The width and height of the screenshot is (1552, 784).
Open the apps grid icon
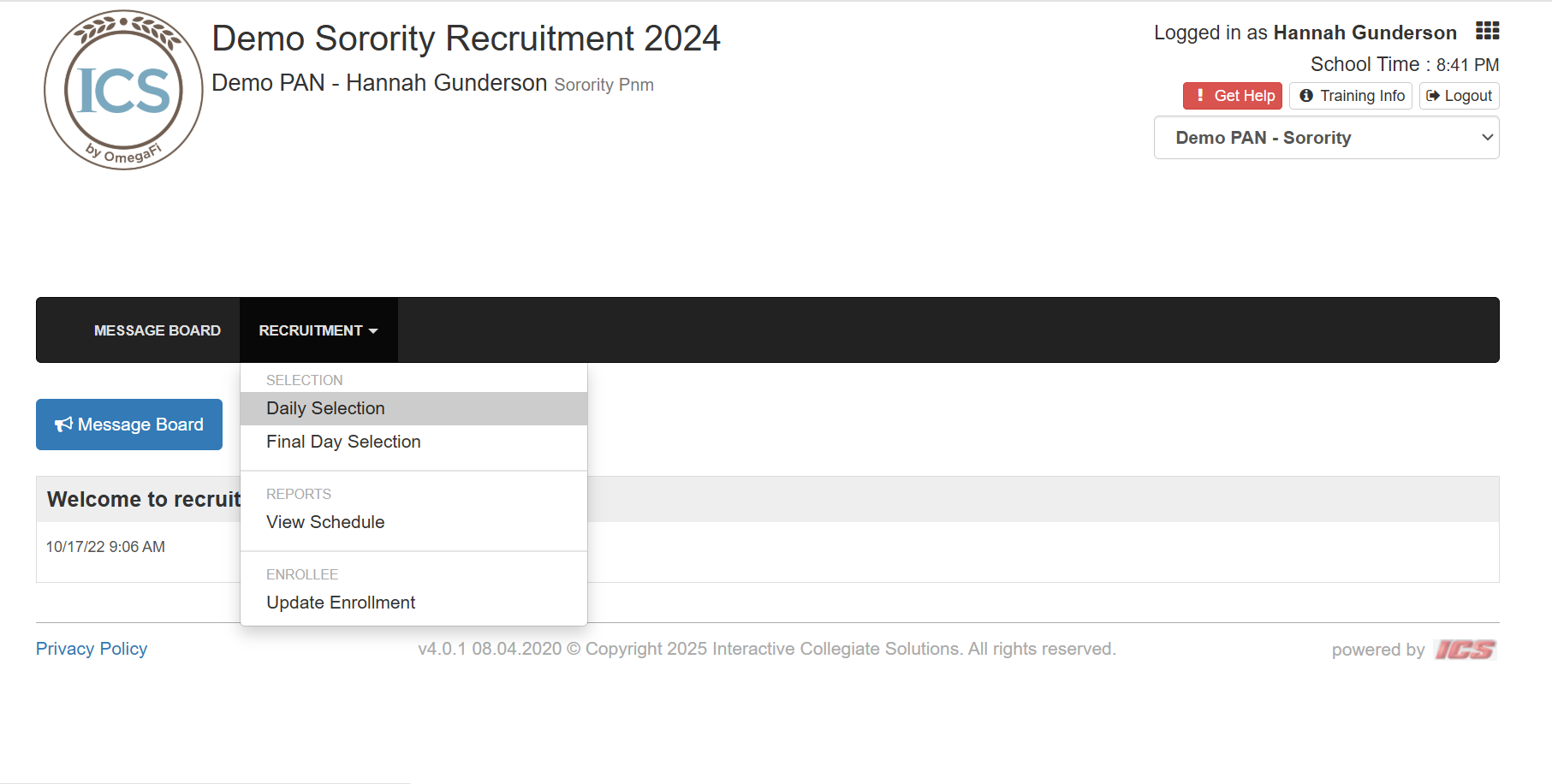(1487, 32)
